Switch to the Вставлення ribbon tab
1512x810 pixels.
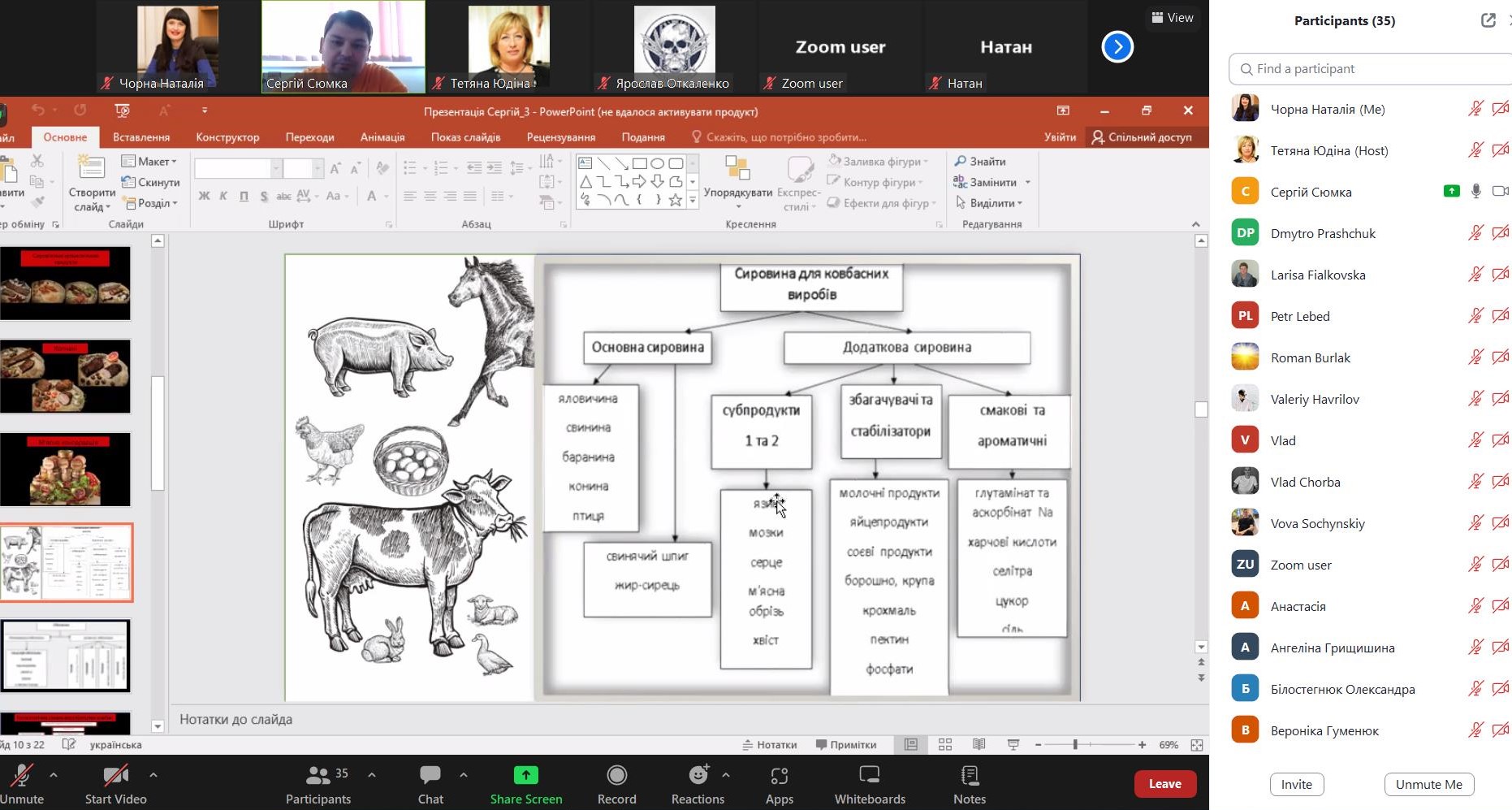click(x=141, y=137)
